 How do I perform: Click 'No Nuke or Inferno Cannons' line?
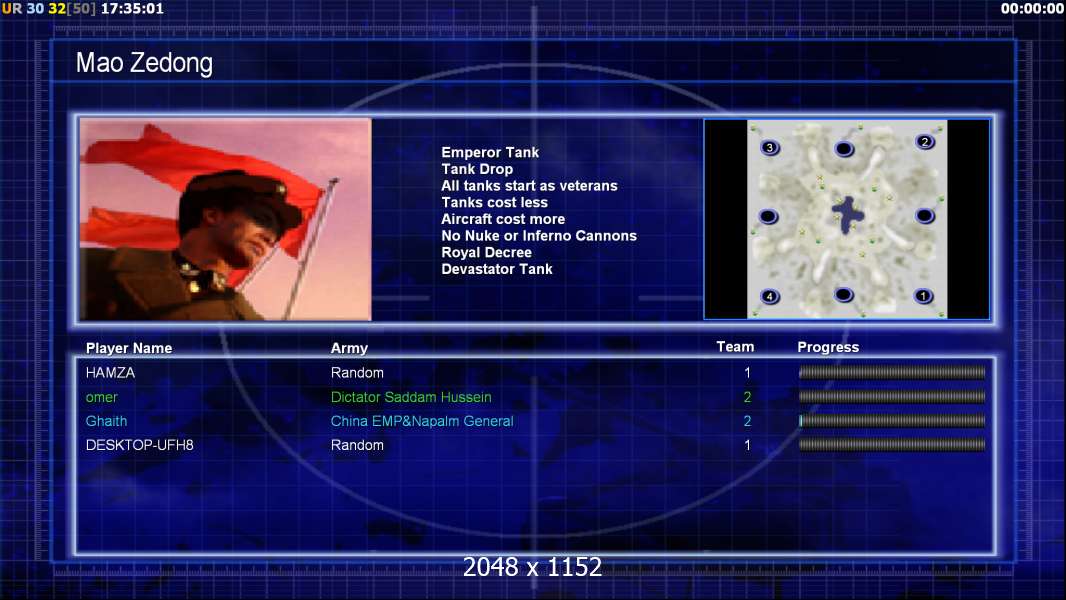(x=539, y=236)
